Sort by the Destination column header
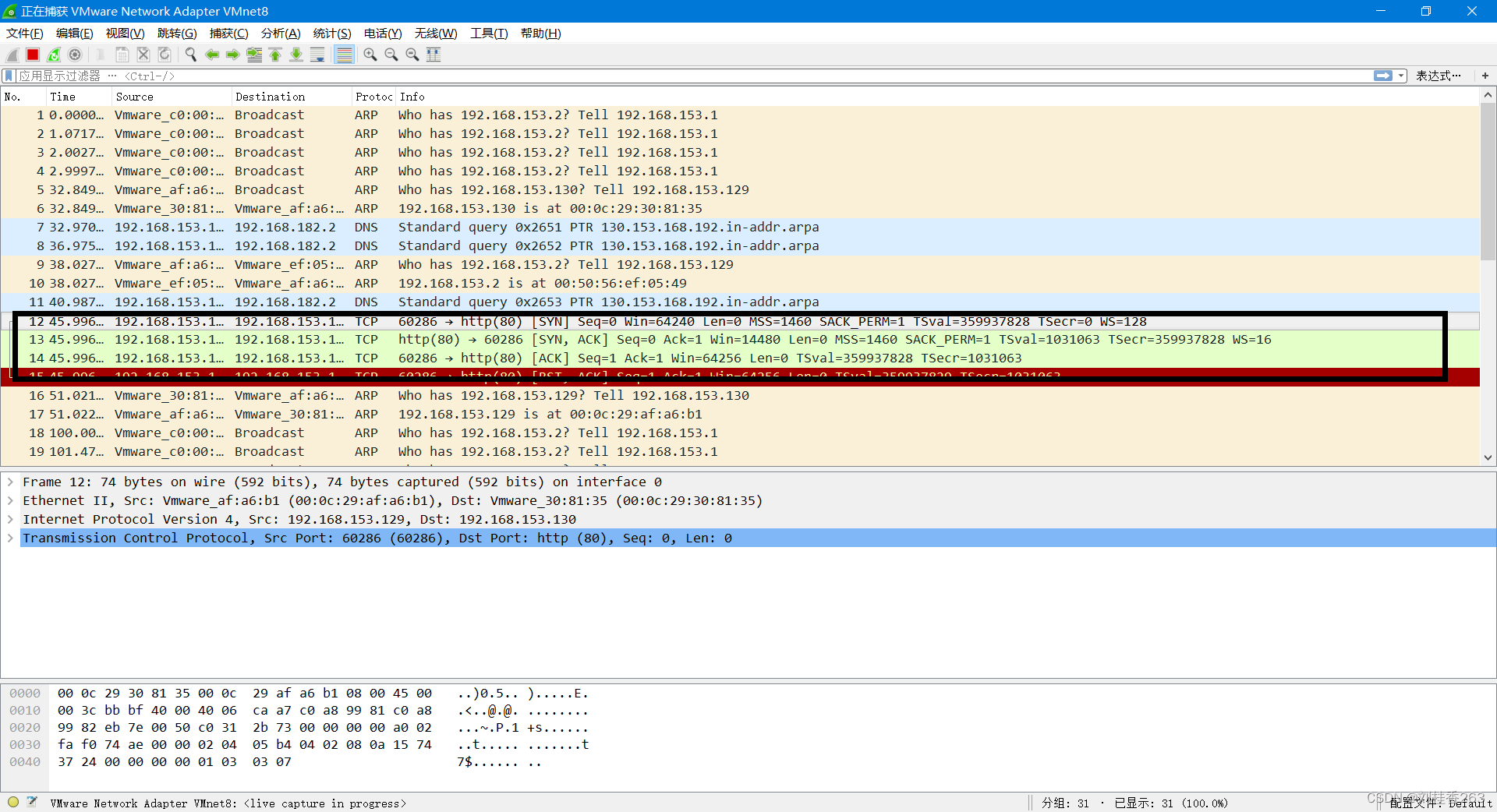 coord(292,97)
